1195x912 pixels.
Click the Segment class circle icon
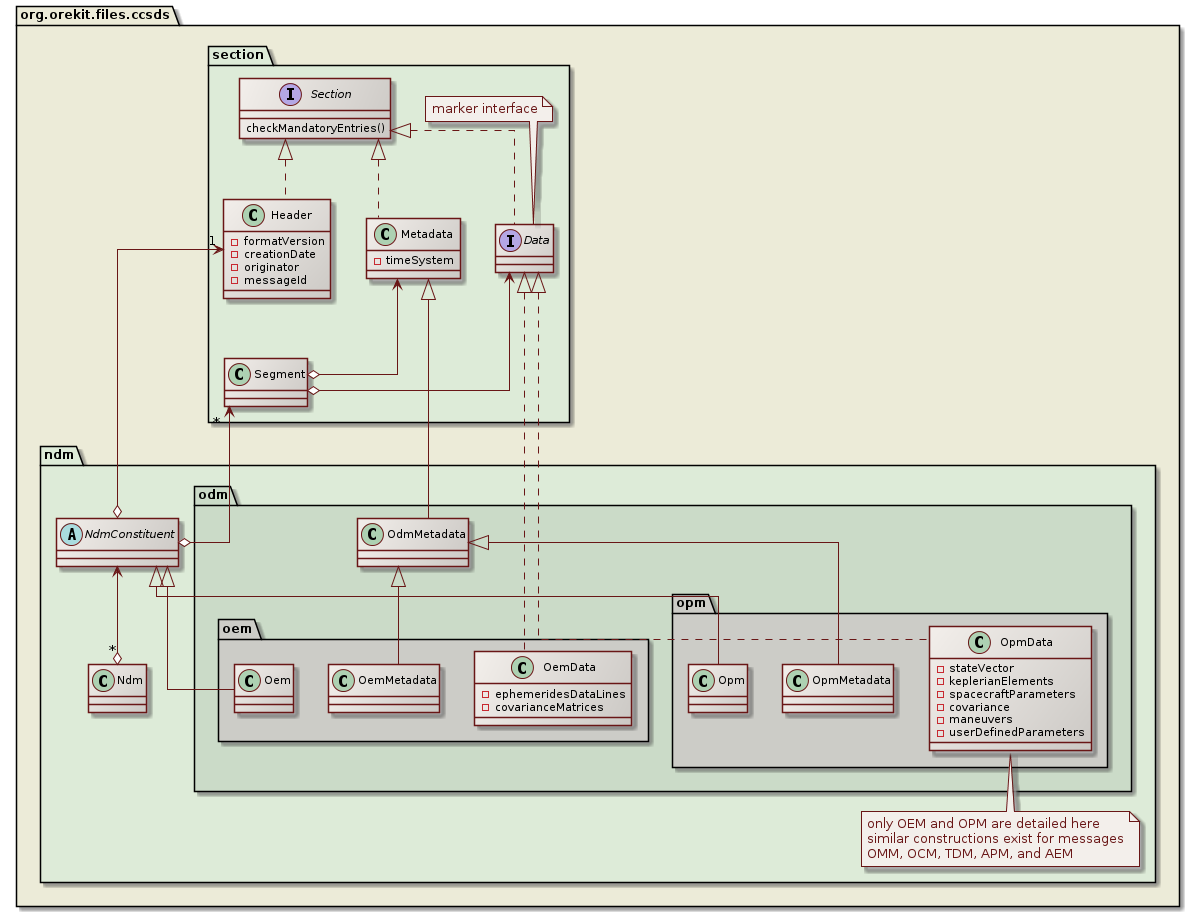coord(238,375)
